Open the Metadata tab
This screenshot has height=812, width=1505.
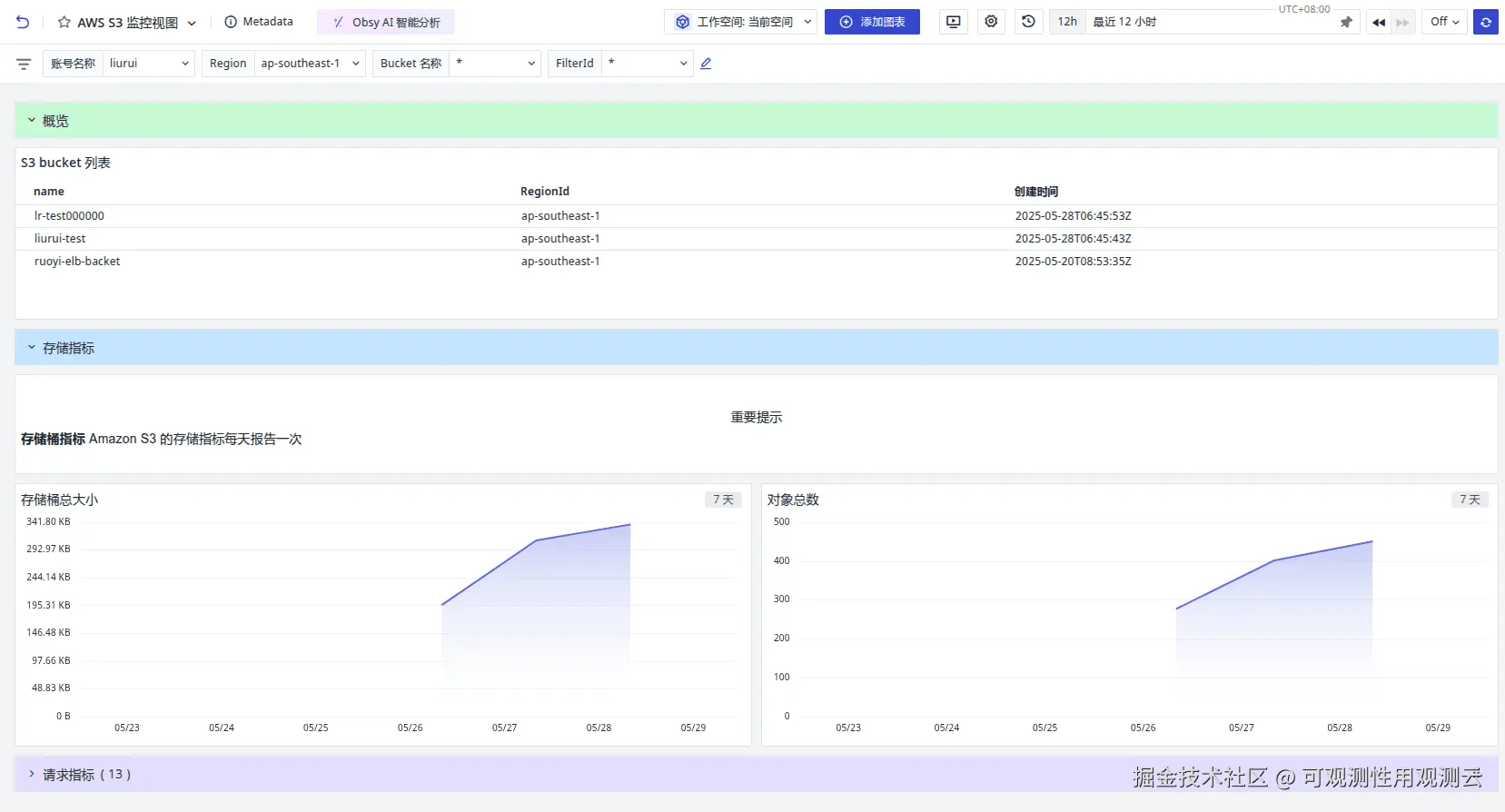tap(259, 22)
